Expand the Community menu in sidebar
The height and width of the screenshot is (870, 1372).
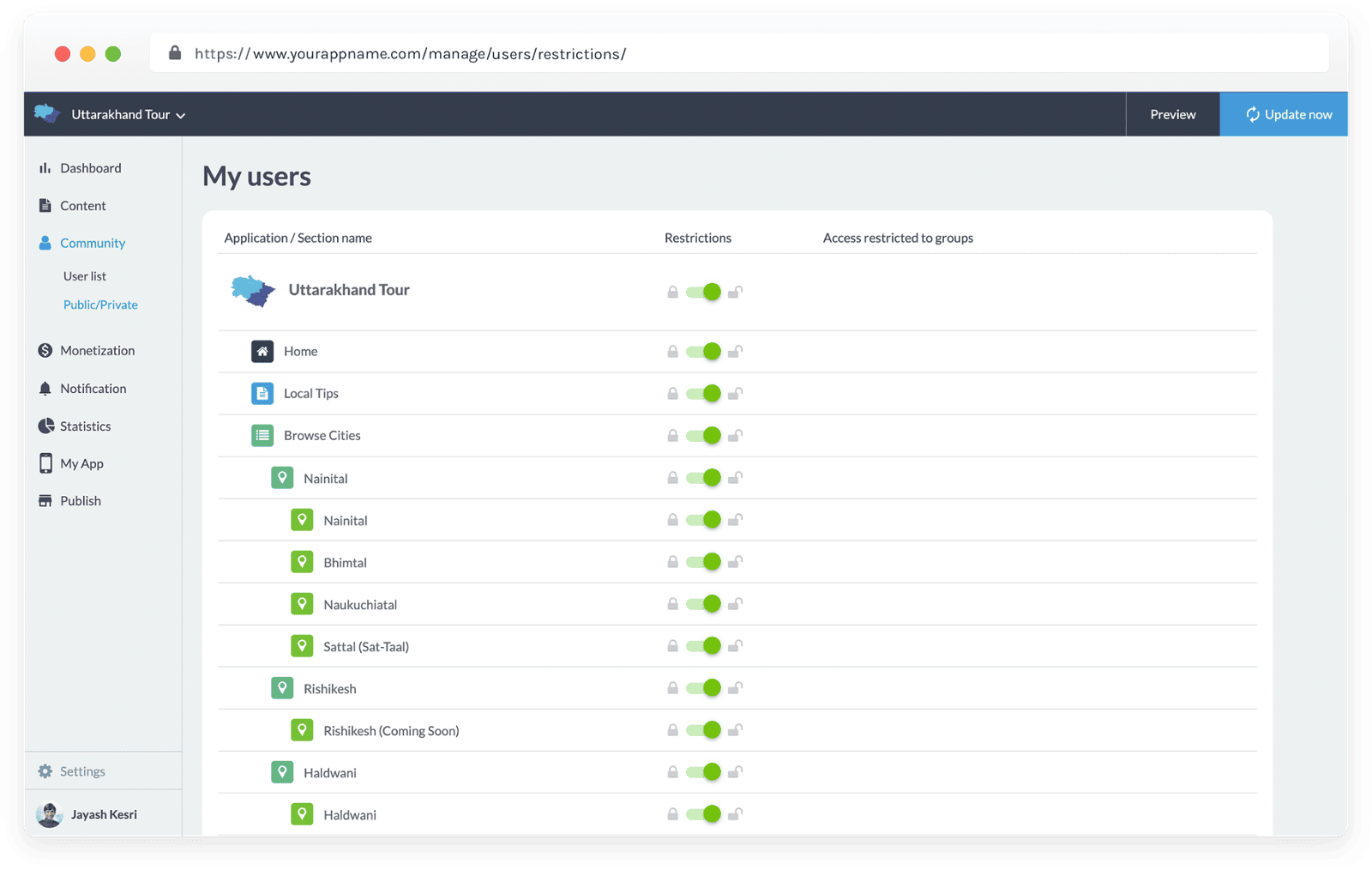coord(93,243)
